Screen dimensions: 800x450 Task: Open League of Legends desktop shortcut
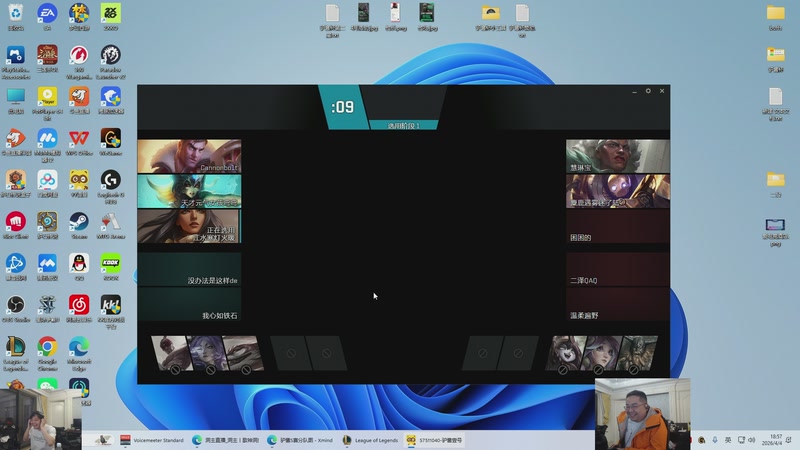pos(16,354)
